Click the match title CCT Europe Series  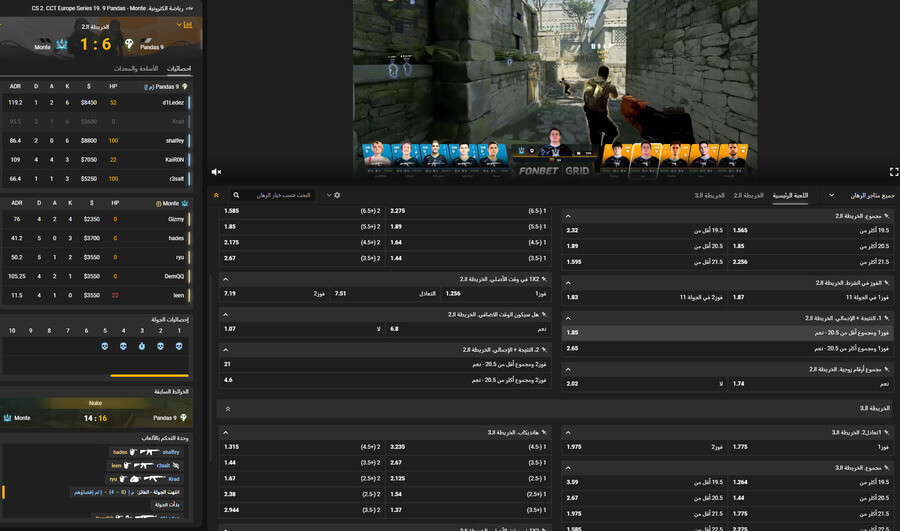pyautogui.click(x=112, y=8)
